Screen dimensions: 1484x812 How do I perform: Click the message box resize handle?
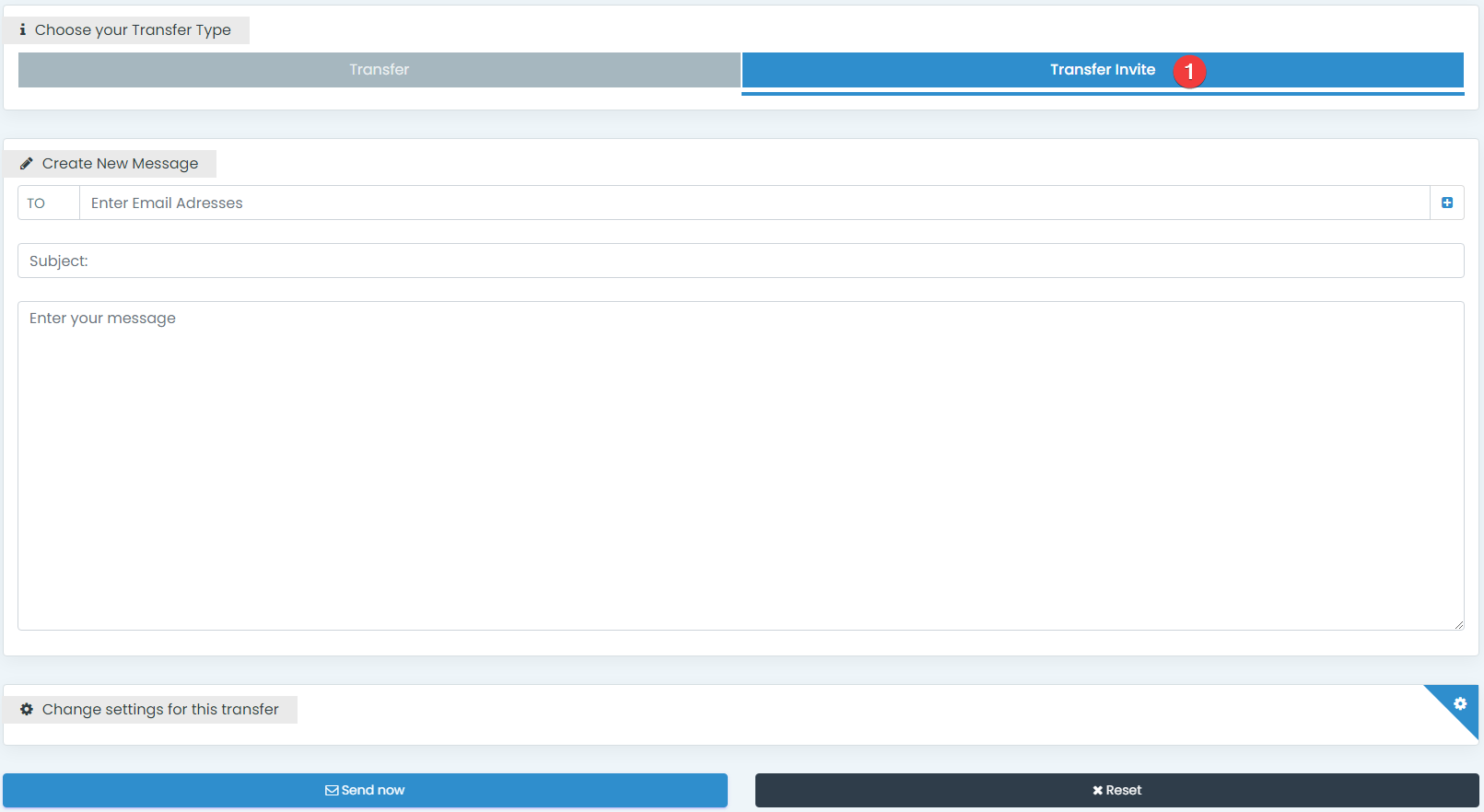[x=1458, y=624]
